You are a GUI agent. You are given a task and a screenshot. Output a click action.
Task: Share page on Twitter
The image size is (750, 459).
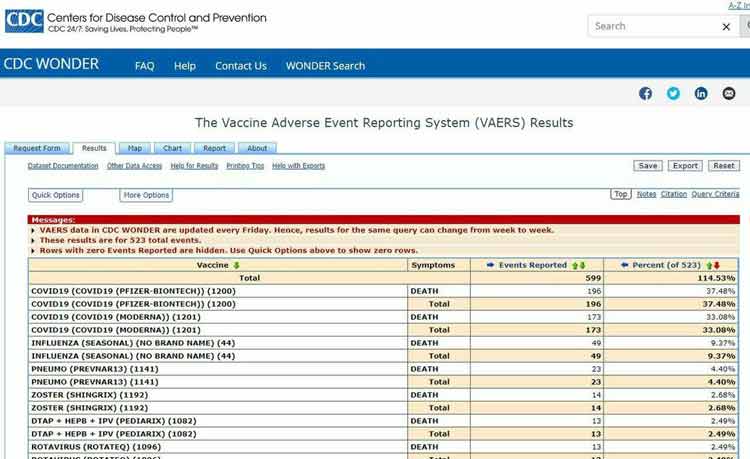coord(673,93)
